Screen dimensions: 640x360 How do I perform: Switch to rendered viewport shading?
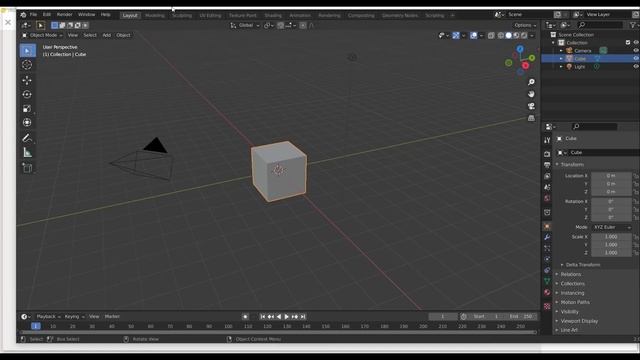pyautogui.click(x=524, y=36)
